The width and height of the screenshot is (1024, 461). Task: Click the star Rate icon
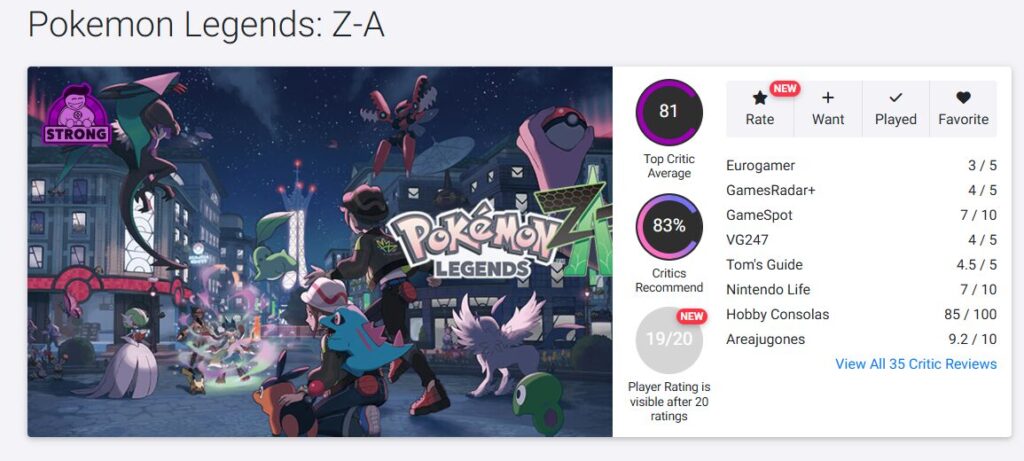pos(759,98)
